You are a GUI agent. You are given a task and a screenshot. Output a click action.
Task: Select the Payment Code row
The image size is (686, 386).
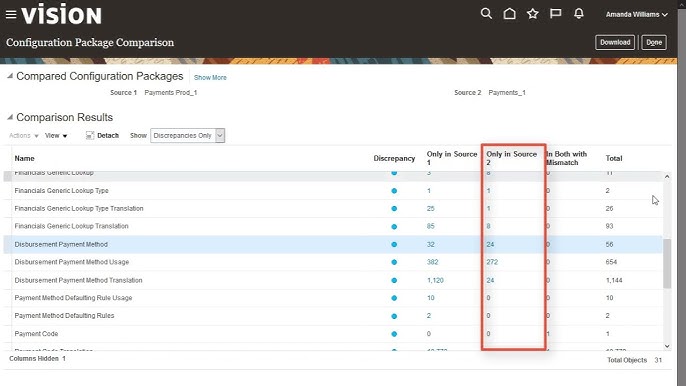[332, 334]
